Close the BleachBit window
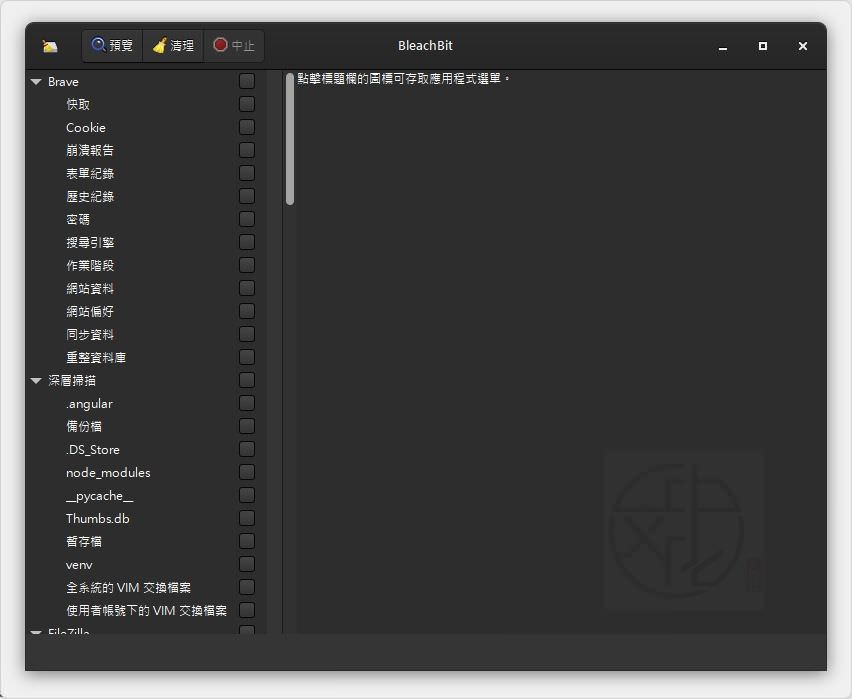 (803, 46)
